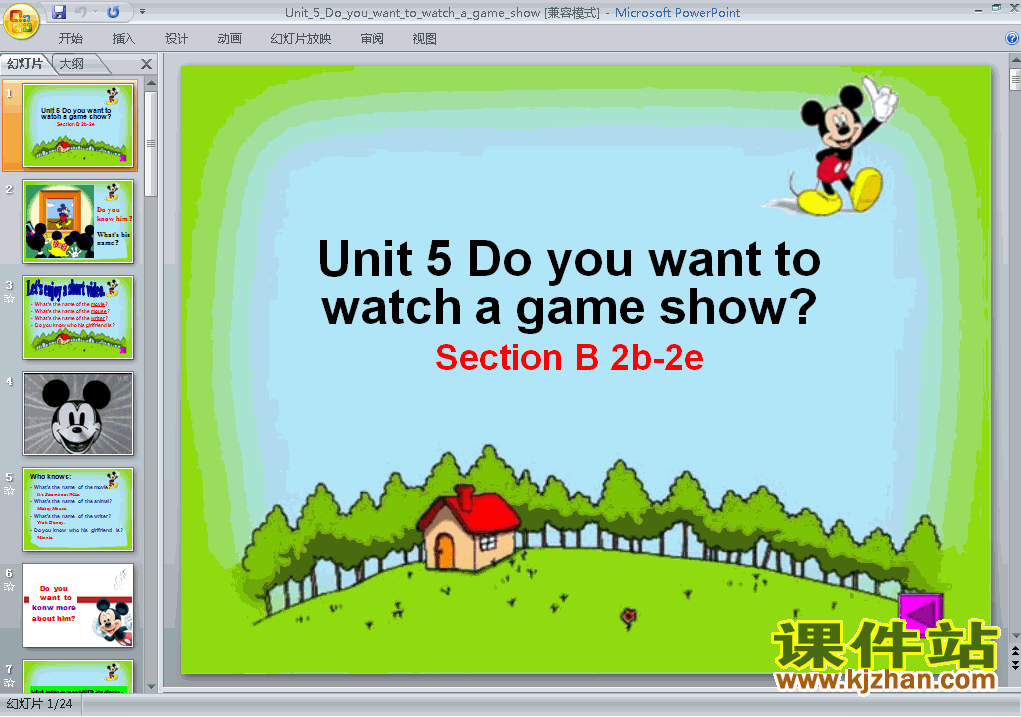1021x717 pixels.
Task: Click the blue Help question mark icon
Action: click(x=1012, y=38)
